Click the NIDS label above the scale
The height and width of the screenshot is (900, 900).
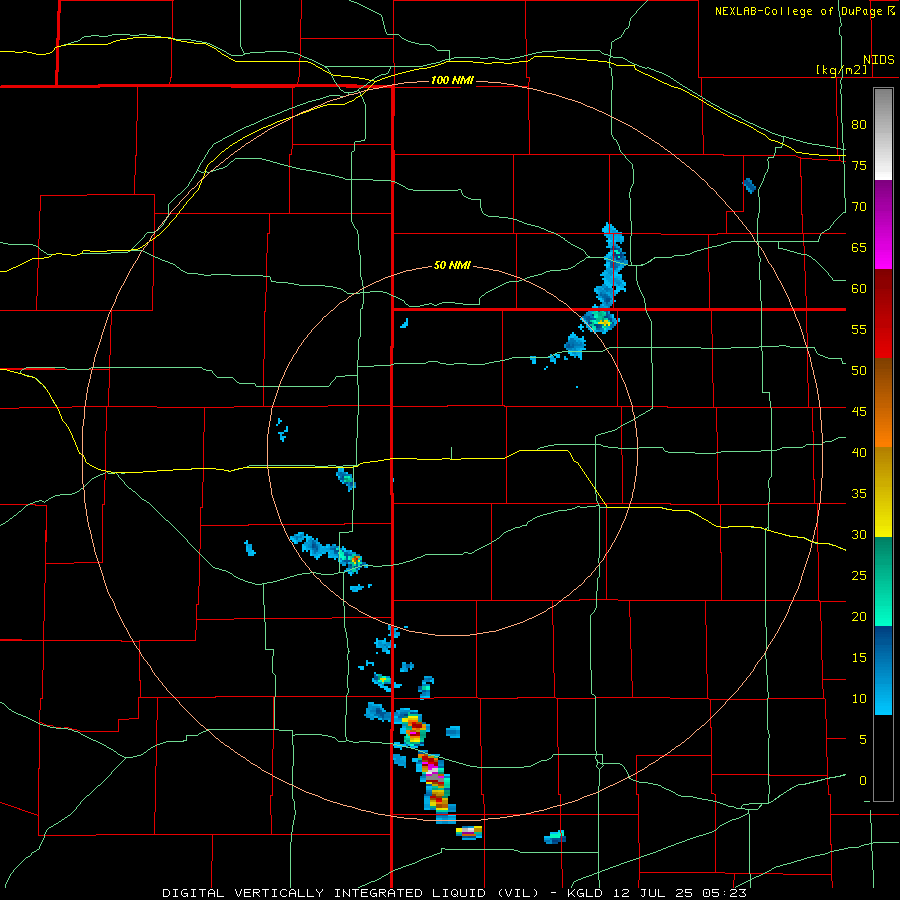878,60
